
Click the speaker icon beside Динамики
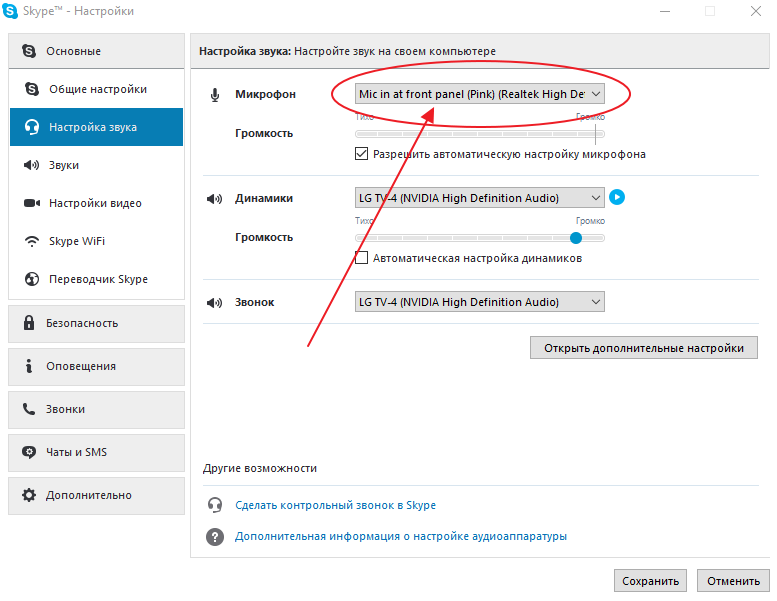point(214,198)
